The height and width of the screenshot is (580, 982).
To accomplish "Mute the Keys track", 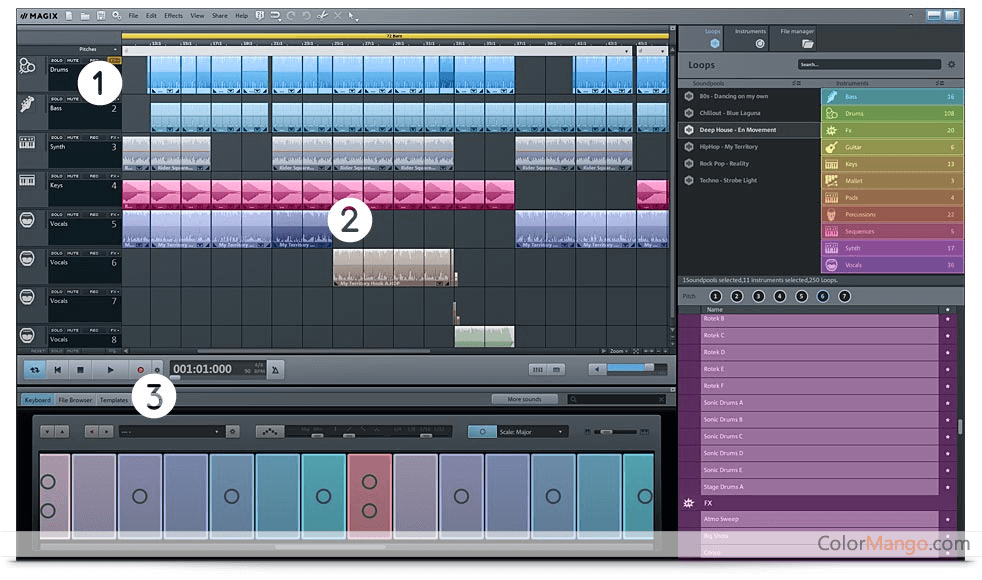I will point(73,176).
